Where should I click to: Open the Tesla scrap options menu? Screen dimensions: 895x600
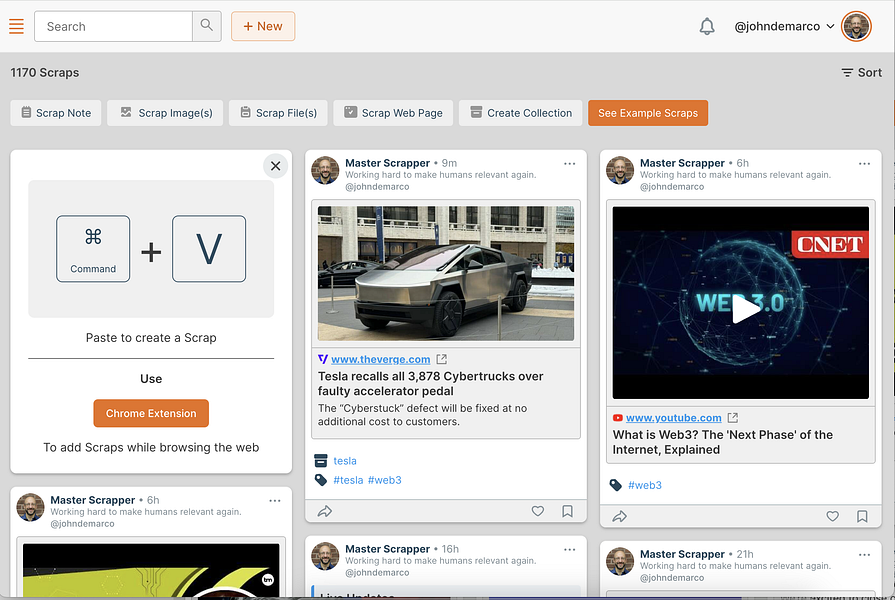click(570, 164)
